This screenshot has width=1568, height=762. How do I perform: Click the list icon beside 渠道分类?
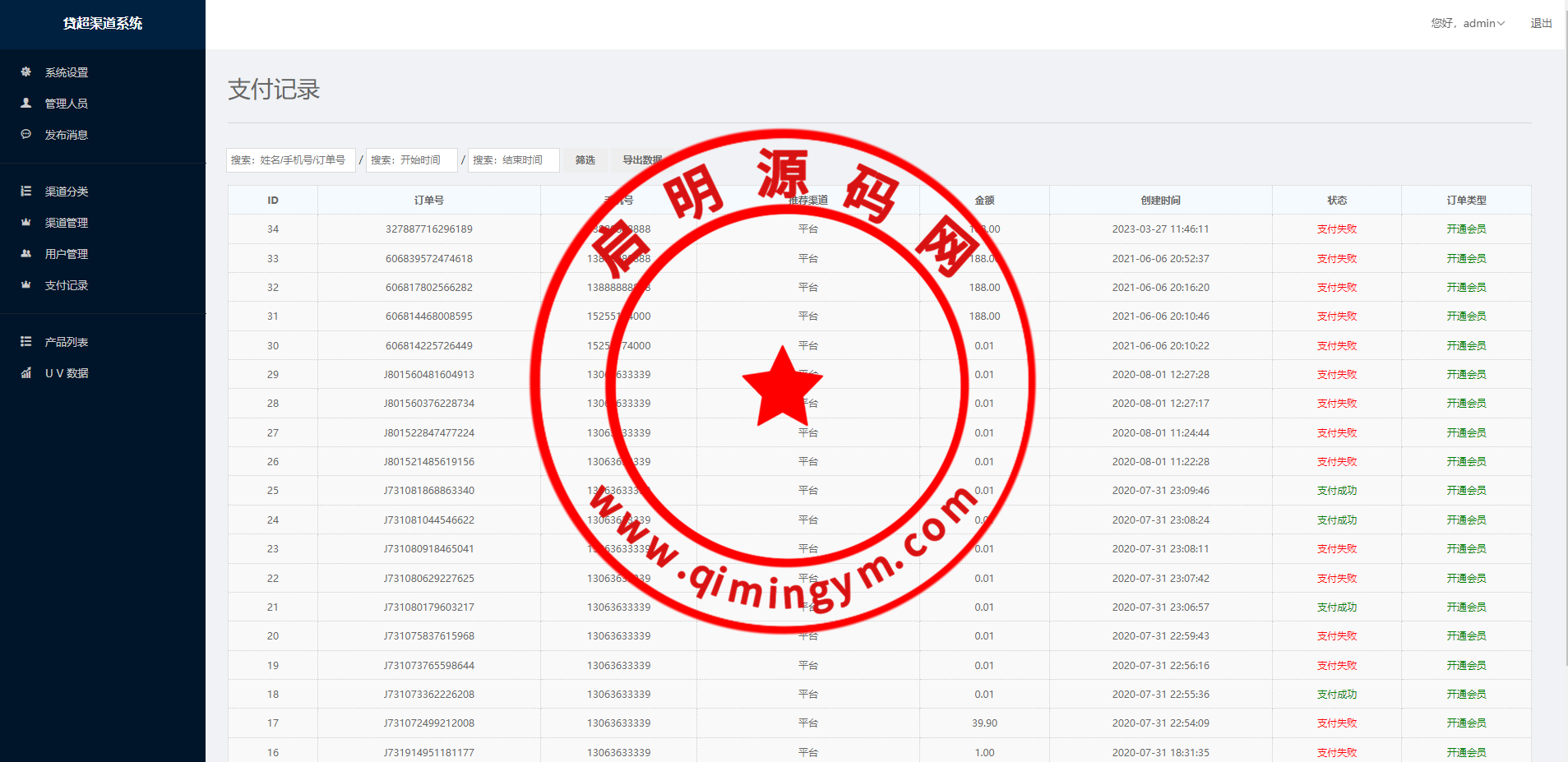pos(26,191)
